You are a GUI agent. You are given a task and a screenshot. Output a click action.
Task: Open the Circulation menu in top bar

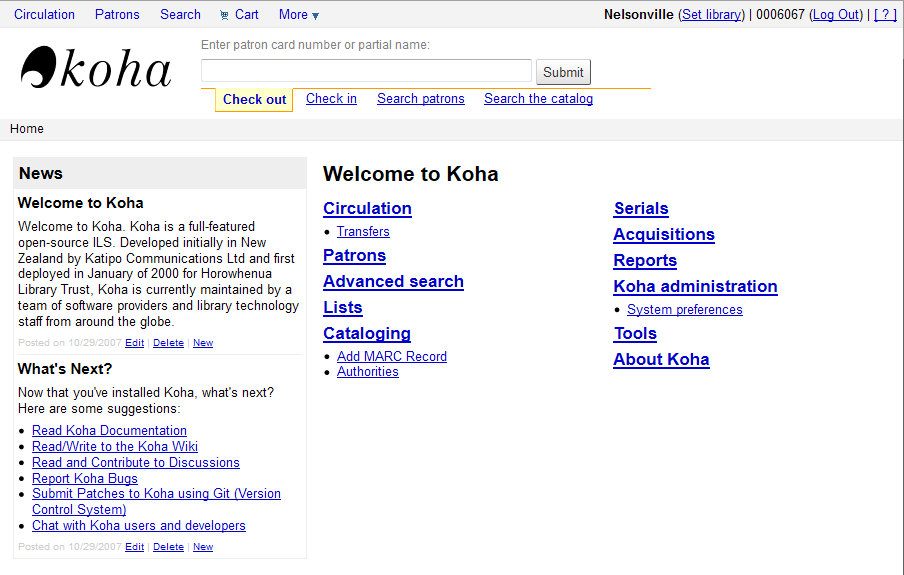click(45, 14)
